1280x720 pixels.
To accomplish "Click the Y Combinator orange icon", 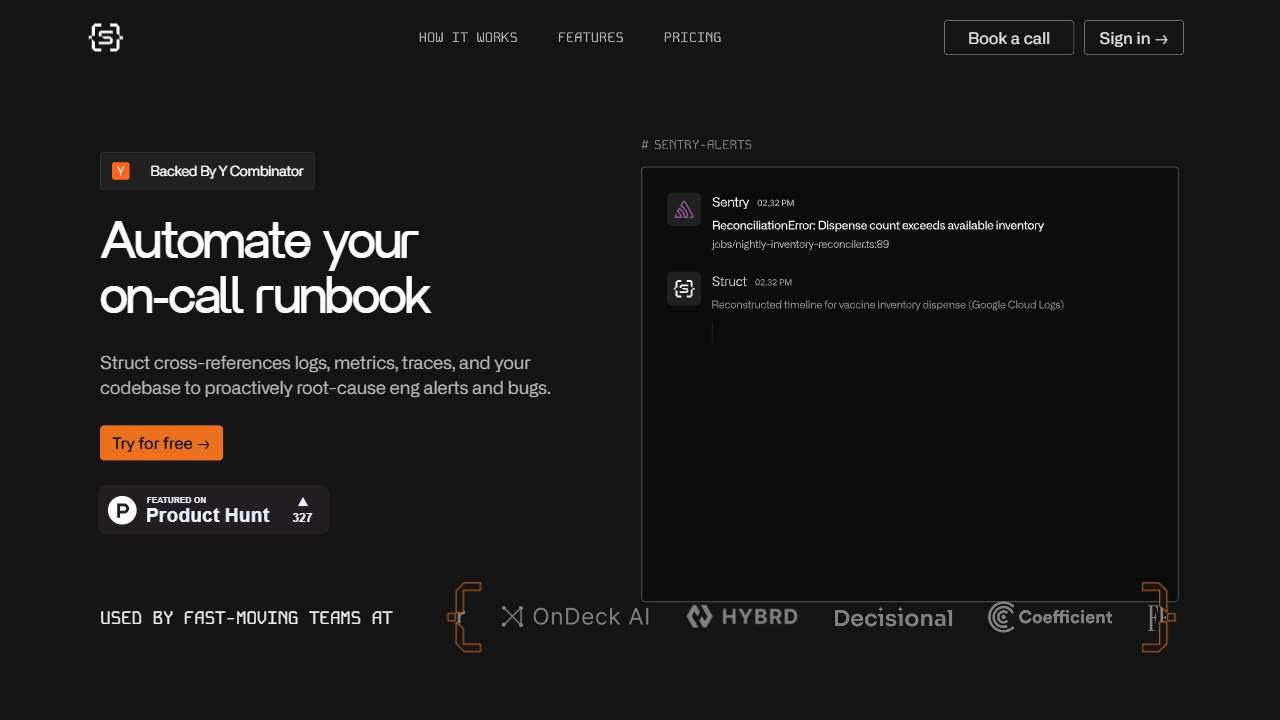I will coord(121,171).
